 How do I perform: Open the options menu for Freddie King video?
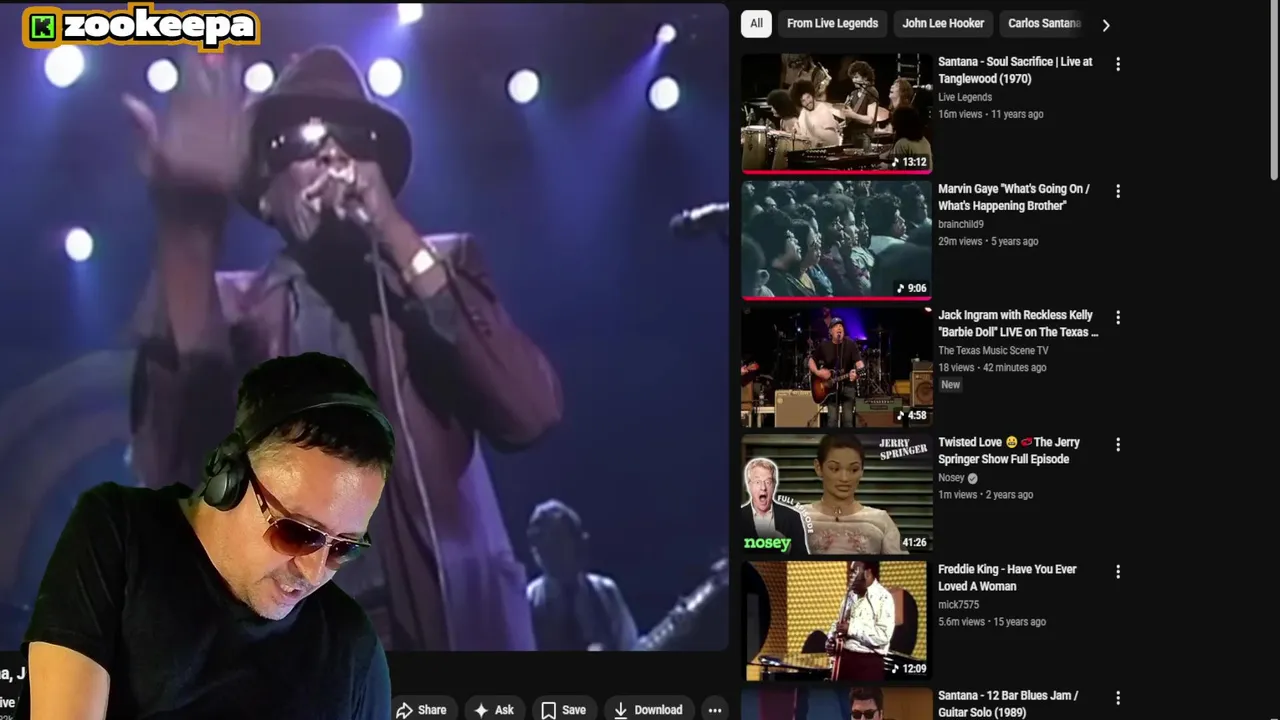tap(1118, 571)
